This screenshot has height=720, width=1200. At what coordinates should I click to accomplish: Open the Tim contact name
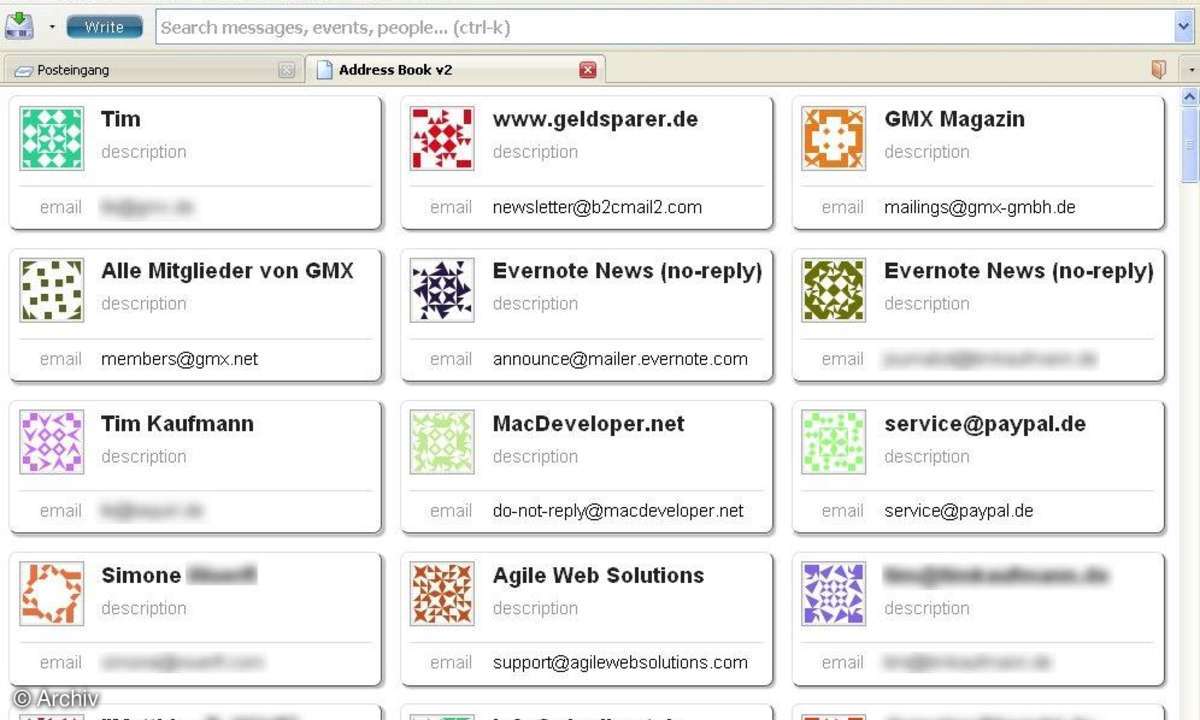121,119
